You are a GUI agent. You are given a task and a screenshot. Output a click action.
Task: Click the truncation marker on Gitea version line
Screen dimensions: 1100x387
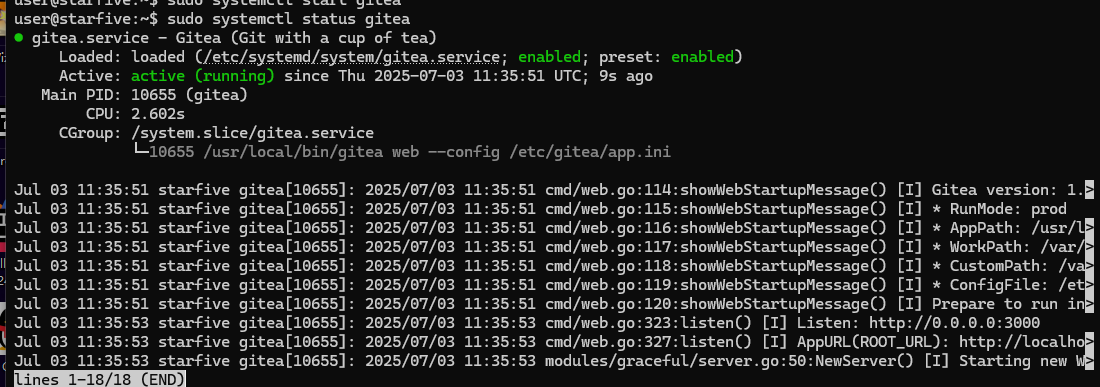1089,190
